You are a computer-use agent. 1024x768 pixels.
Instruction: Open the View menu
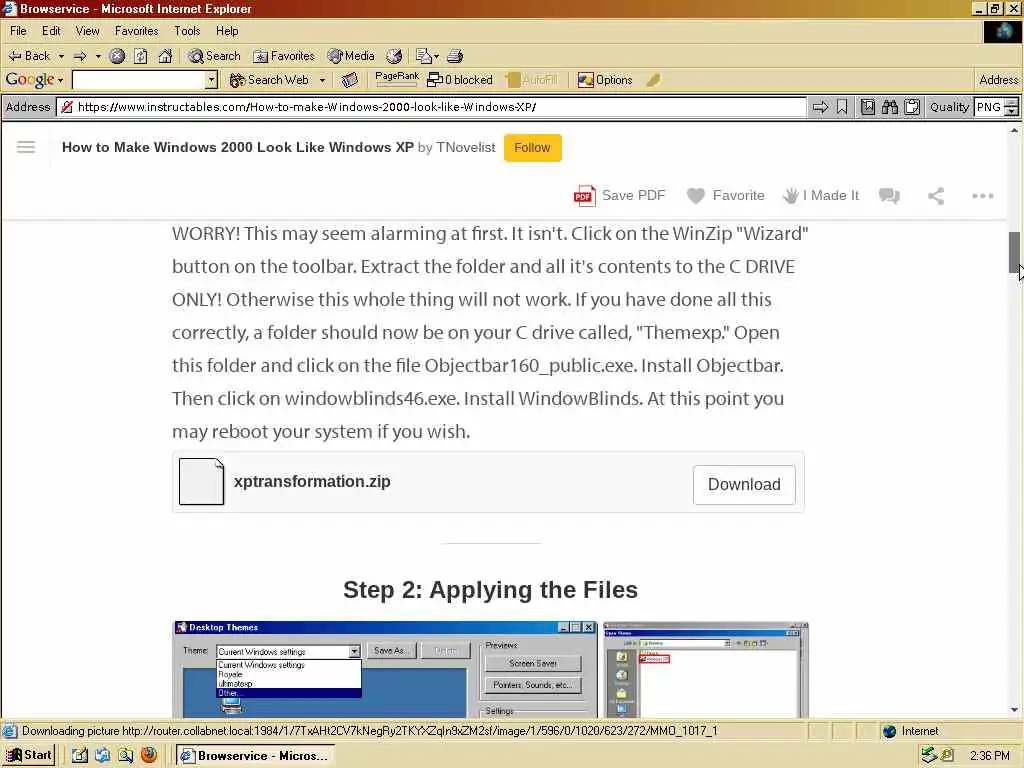point(88,31)
